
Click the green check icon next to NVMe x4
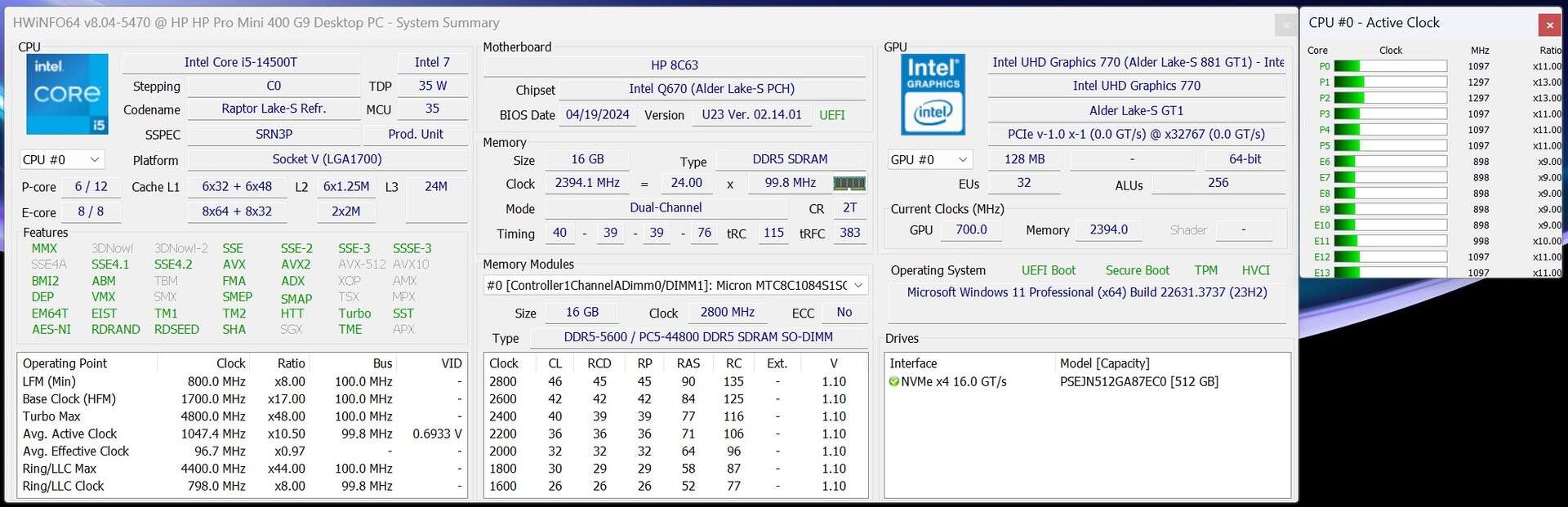pos(894,381)
